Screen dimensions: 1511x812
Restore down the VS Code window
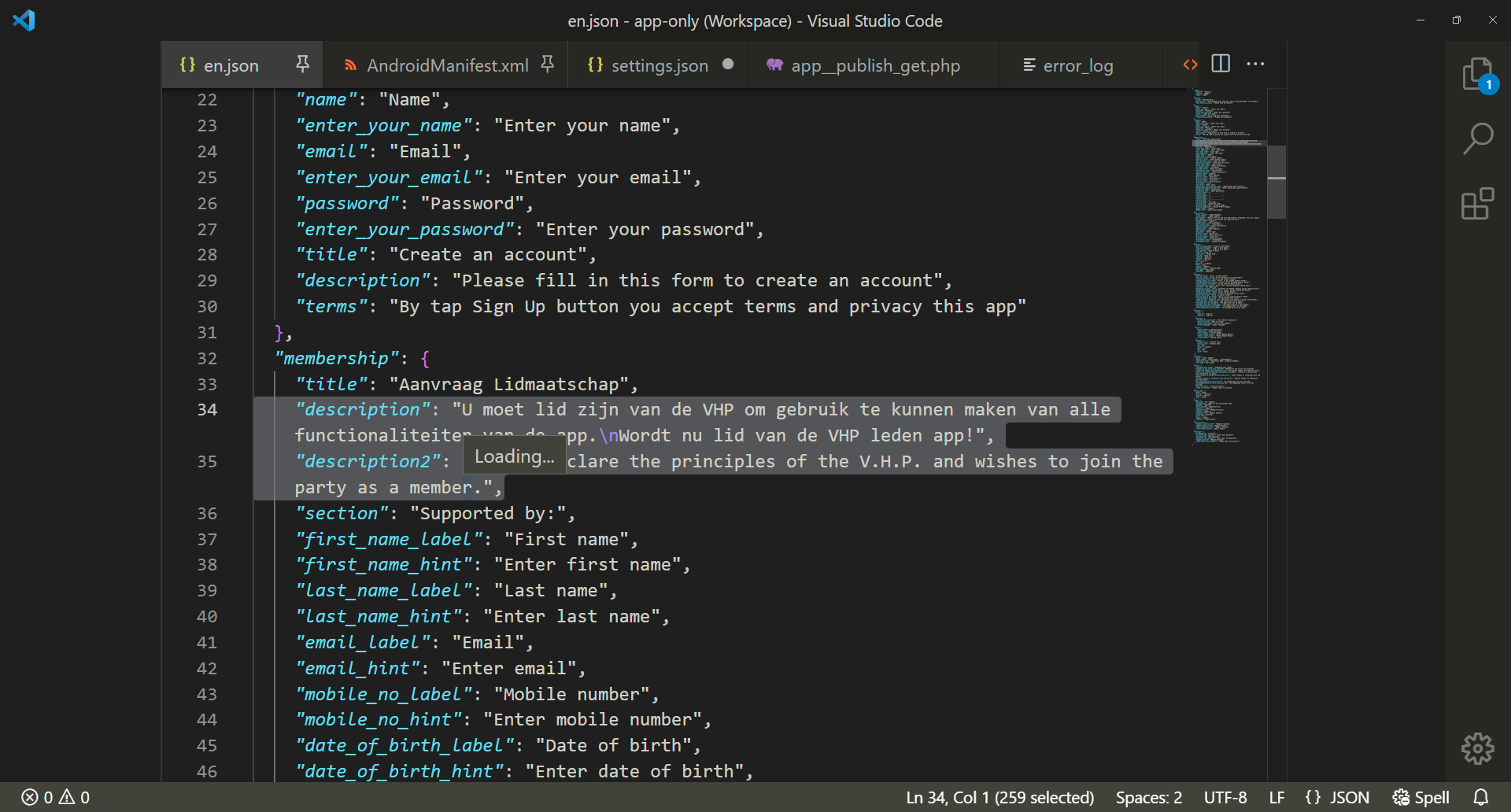[1457, 20]
